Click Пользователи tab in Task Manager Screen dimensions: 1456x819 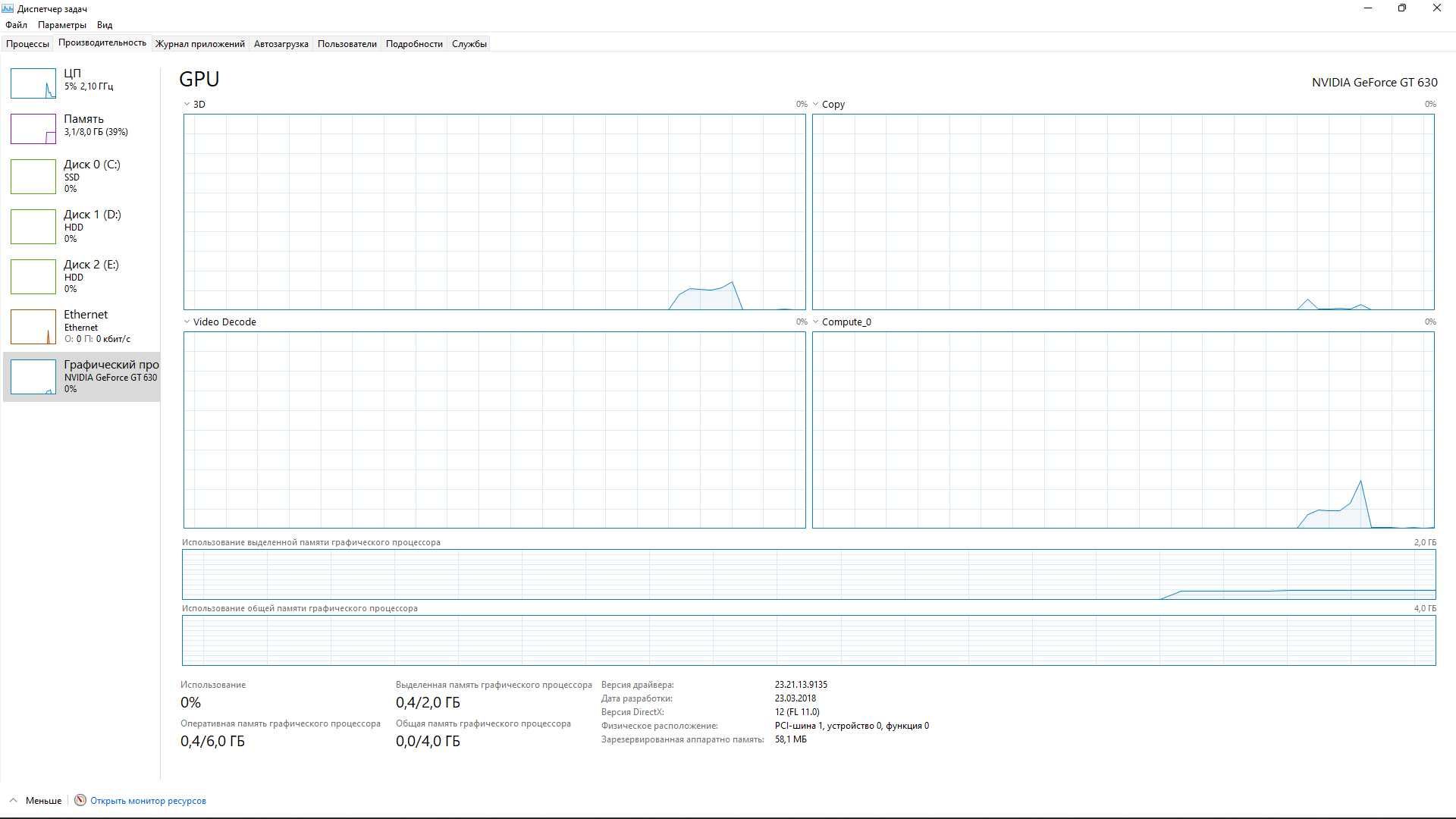point(346,43)
